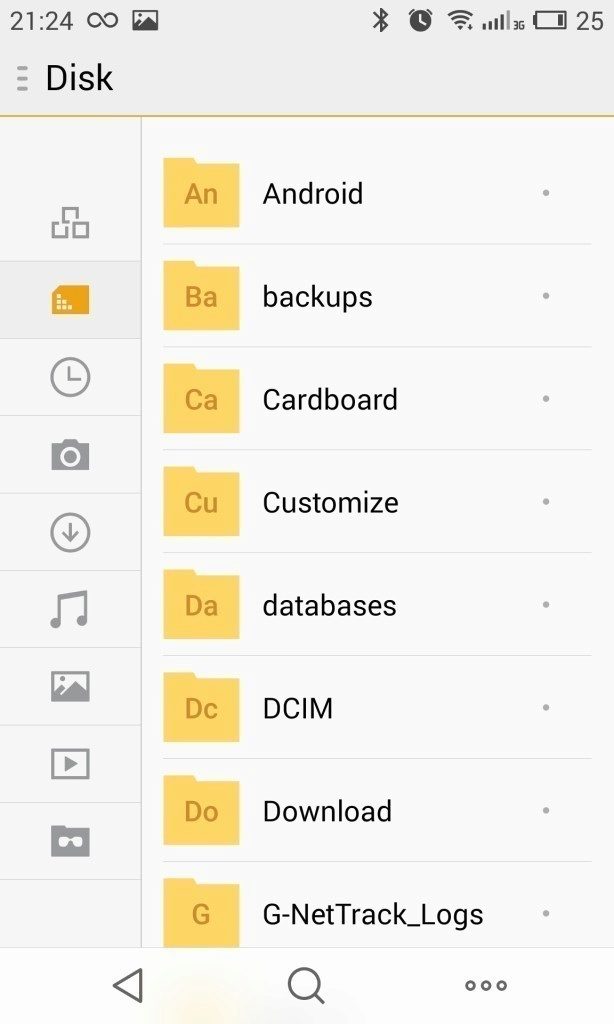Open the pictures category icon
Viewport: 614px width, 1024px height.
[x=70, y=686]
